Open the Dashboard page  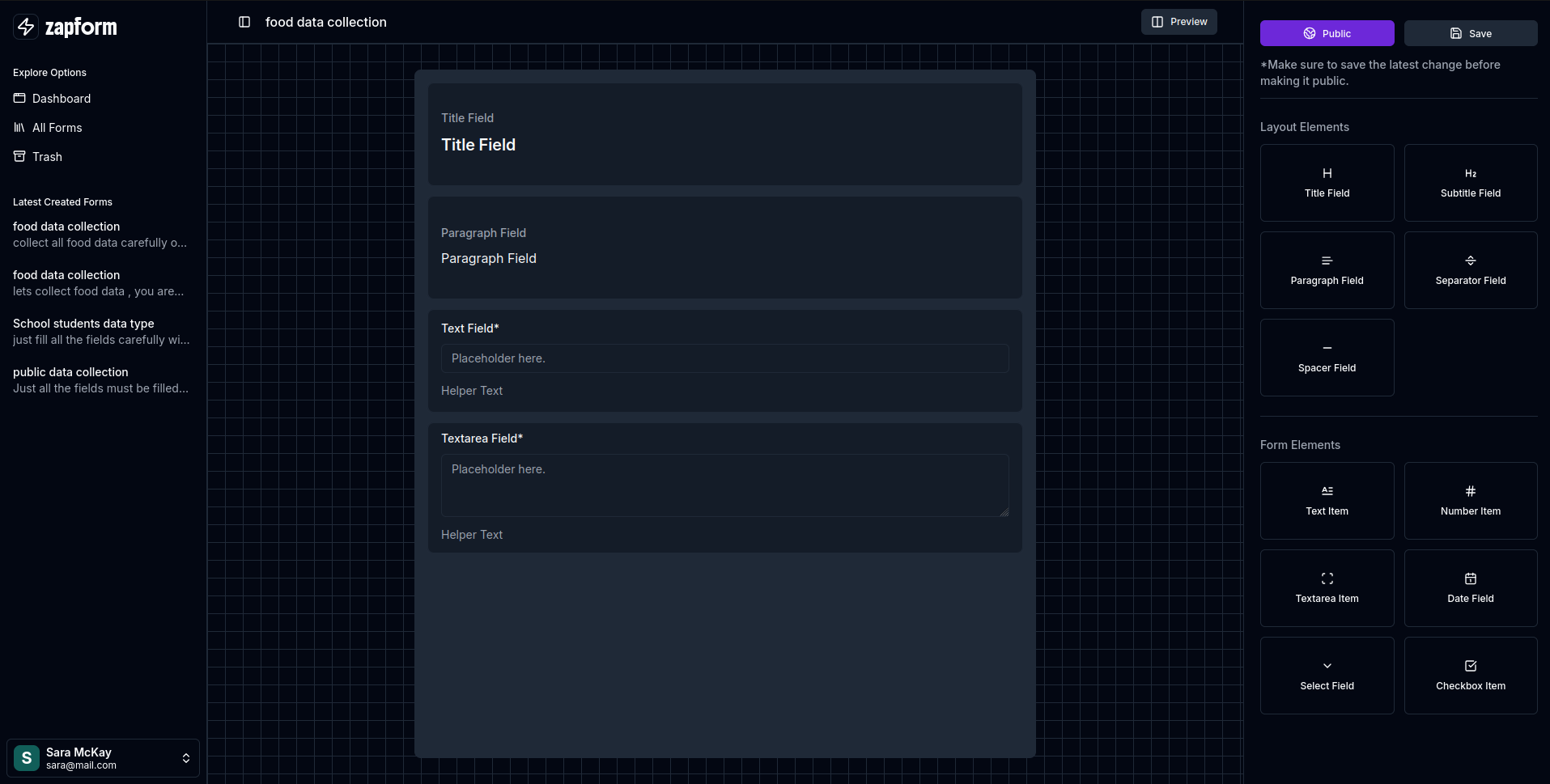click(61, 99)
